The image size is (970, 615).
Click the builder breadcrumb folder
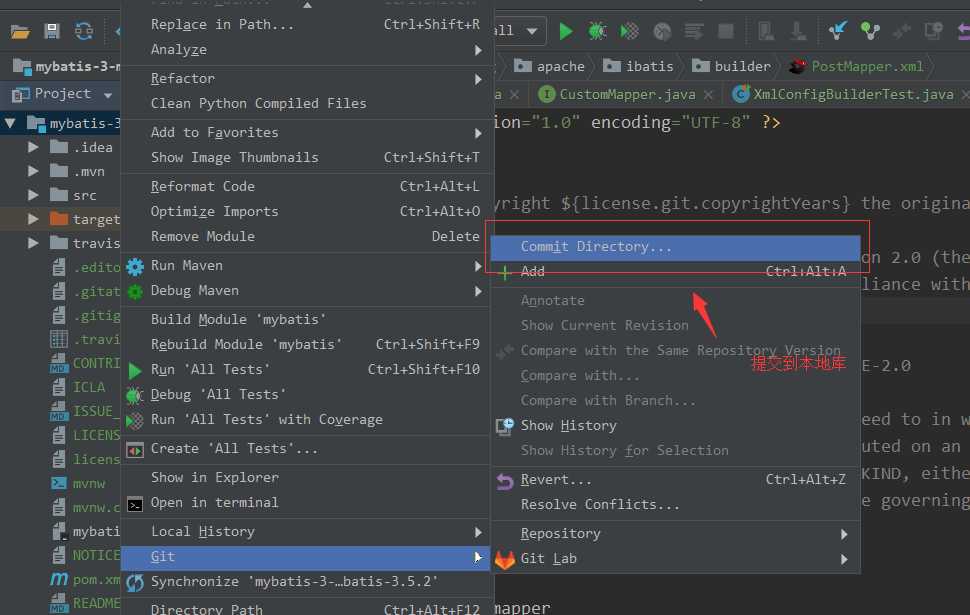click(x=731, y=66)
